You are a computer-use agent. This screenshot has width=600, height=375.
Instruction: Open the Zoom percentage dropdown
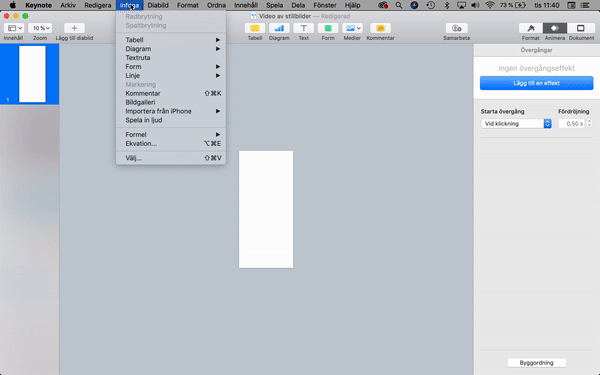coord(40,28)
